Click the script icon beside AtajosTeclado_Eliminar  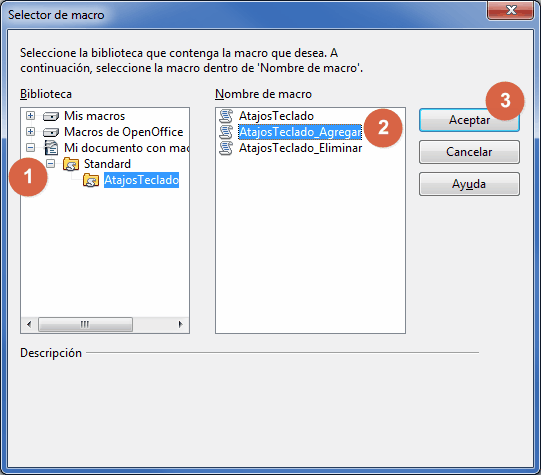pos(226,148)
